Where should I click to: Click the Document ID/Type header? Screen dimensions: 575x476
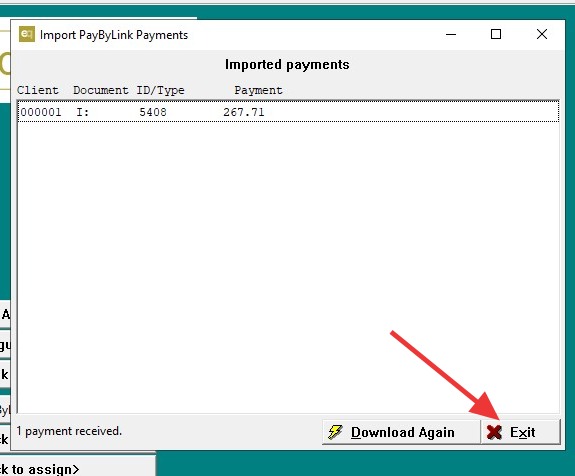128,90
